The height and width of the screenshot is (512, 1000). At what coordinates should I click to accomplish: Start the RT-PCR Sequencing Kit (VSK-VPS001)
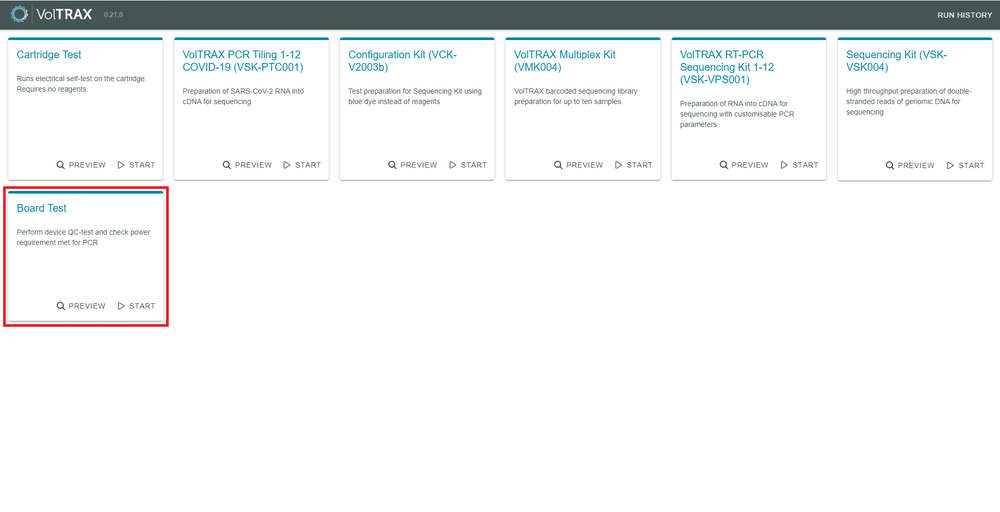click(800, 165)
